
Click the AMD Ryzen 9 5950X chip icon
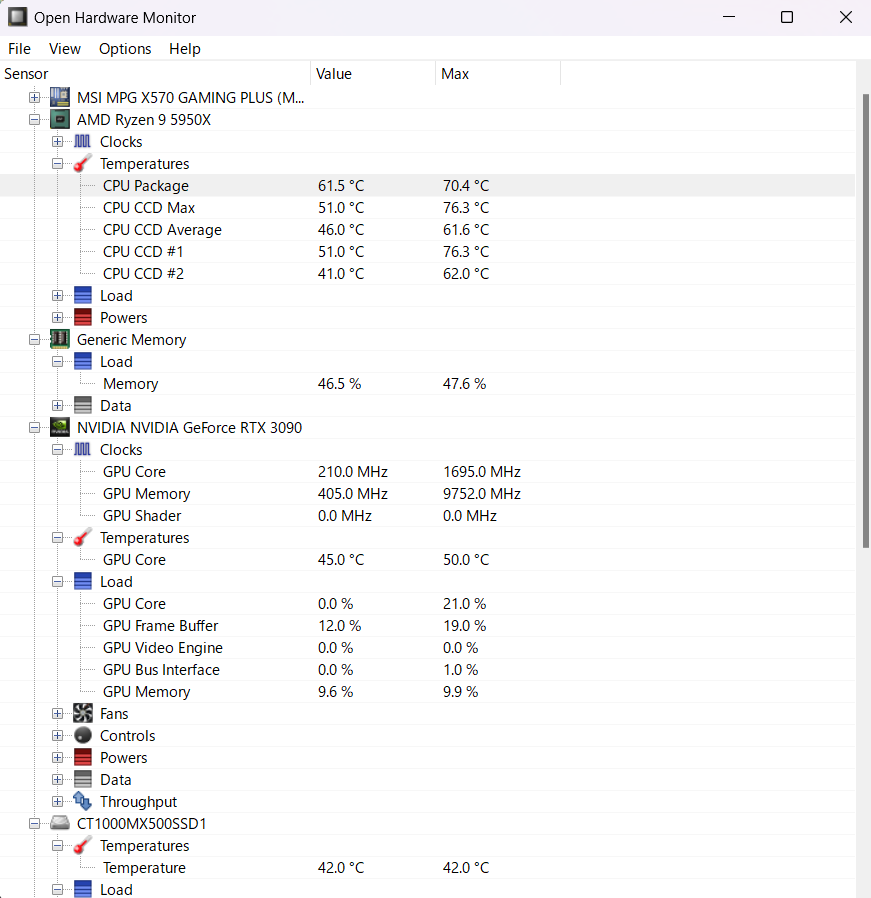pyautogui.click(x=60, y=120)
